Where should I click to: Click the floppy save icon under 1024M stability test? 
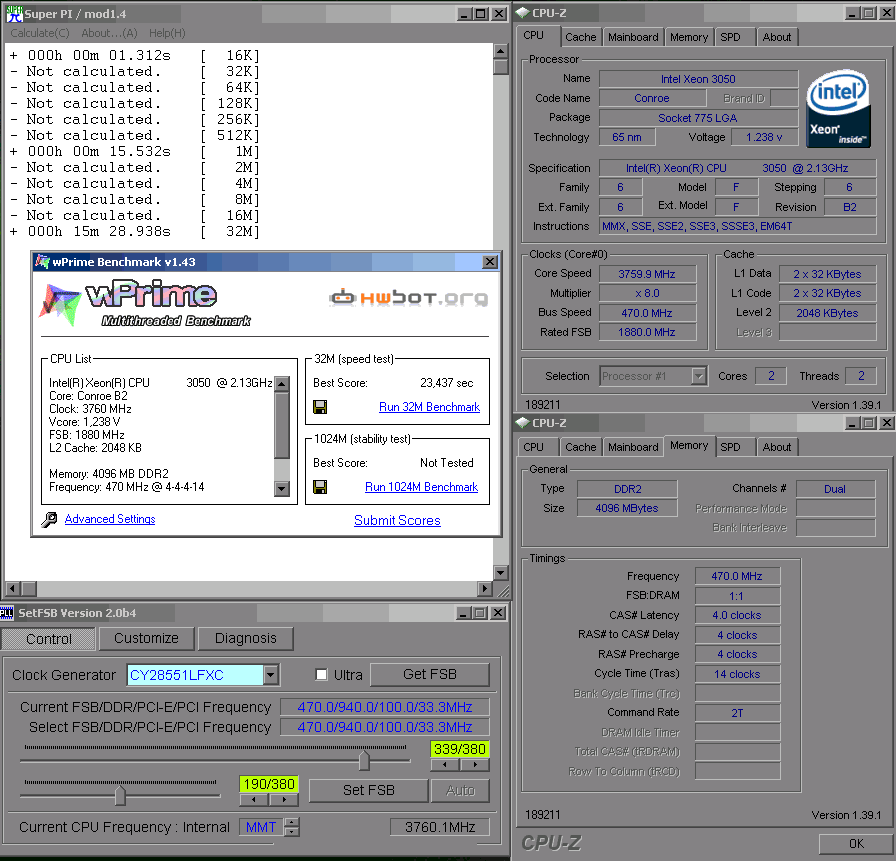pyautogui.click(x=320, y=487)
